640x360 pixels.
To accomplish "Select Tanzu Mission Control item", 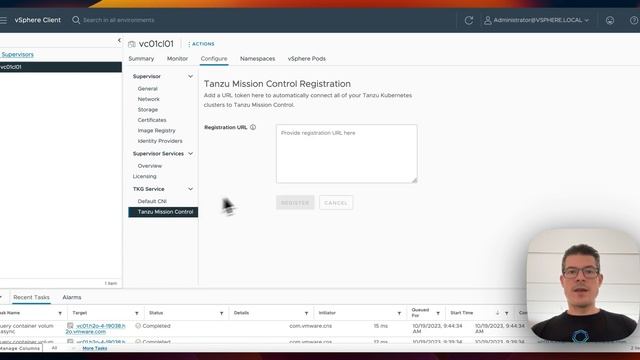I will (x=163, y=212).
